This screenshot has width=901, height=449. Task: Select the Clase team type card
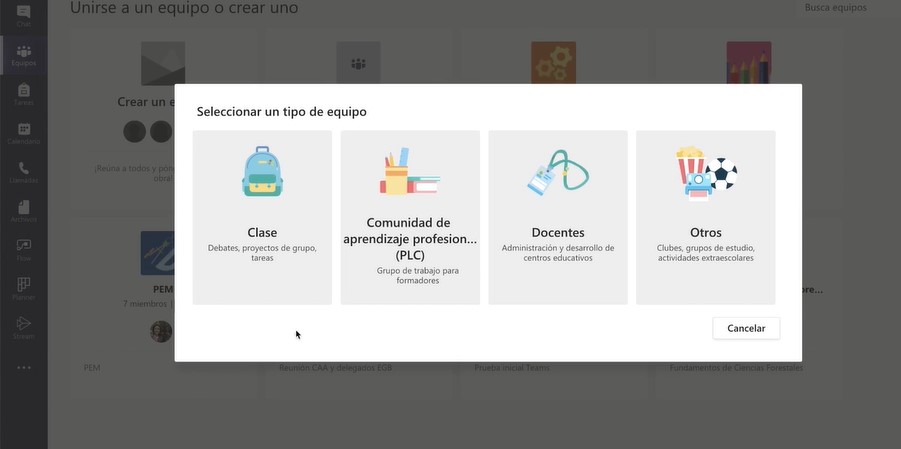click(262, 217)
